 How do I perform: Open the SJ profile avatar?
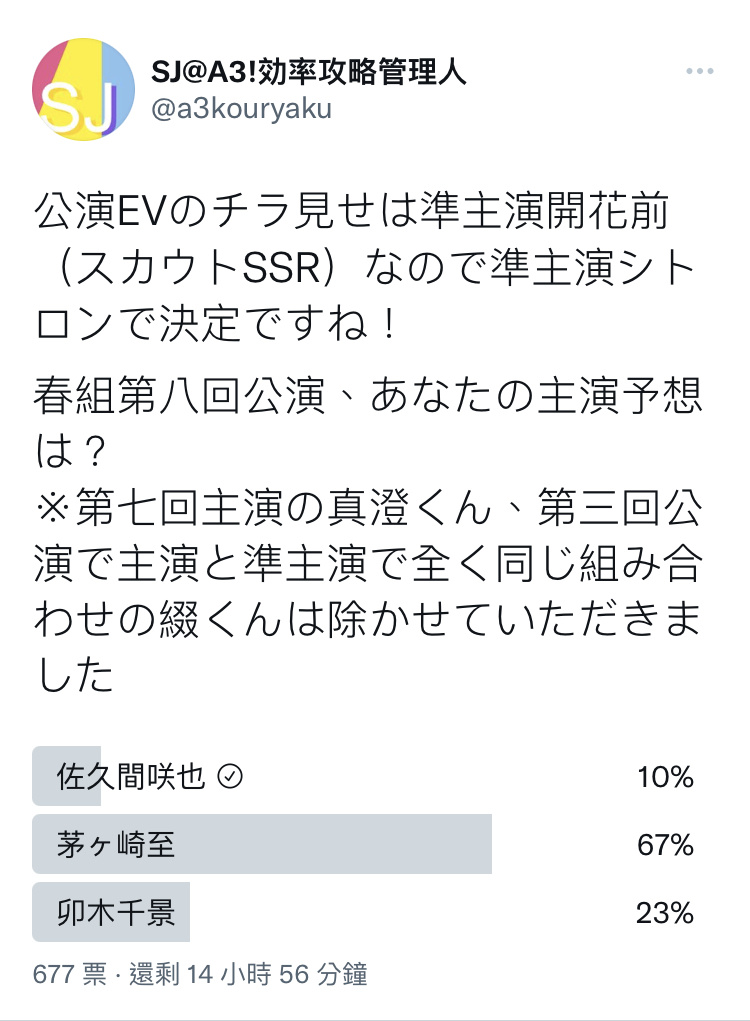(83, 89)
